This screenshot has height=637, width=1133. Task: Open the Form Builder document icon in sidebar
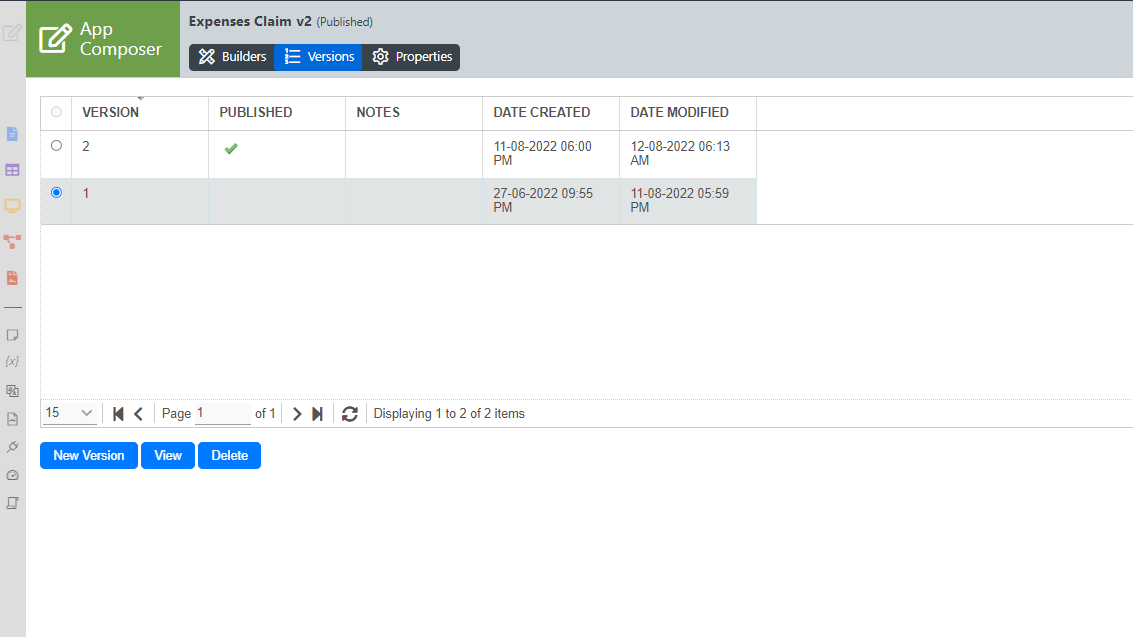[13, 134]
